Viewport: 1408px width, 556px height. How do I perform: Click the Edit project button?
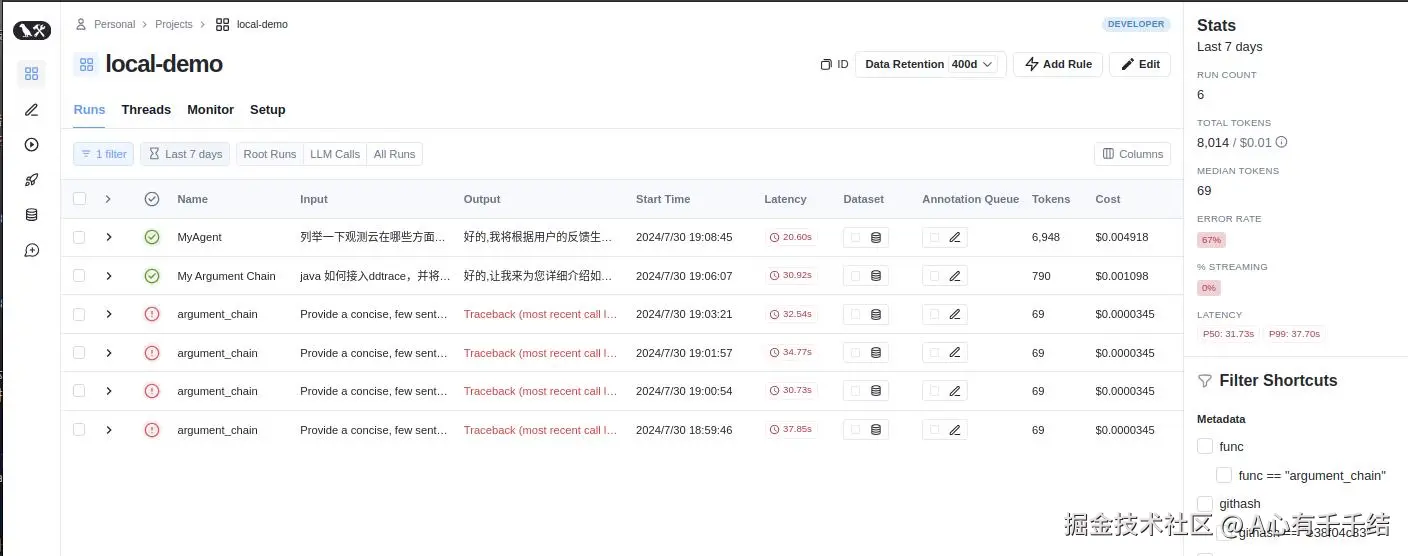(x=1140, y=64)
